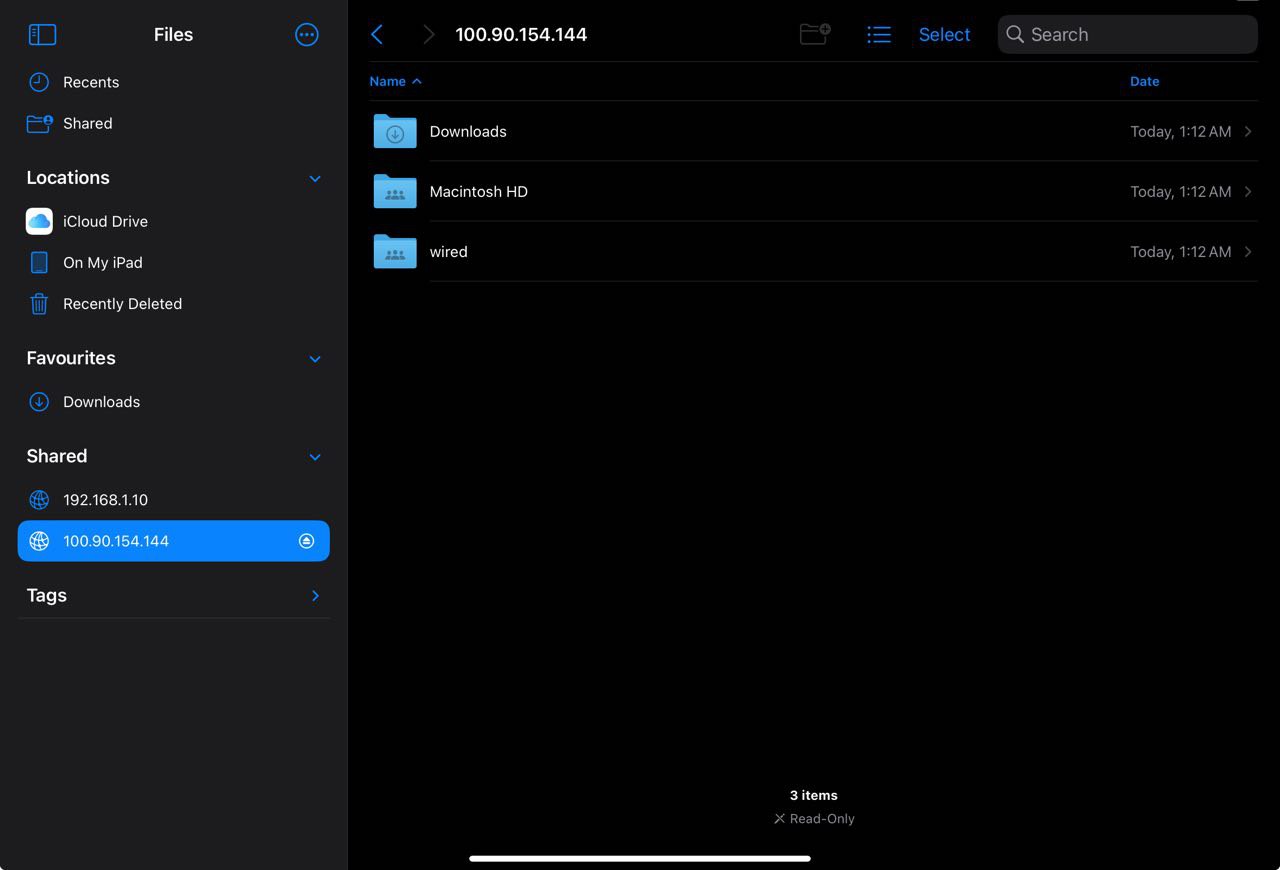Click the date of Macintosh HD row
This screenshot has width=1280, height=870.
[x=1180, y=192]
